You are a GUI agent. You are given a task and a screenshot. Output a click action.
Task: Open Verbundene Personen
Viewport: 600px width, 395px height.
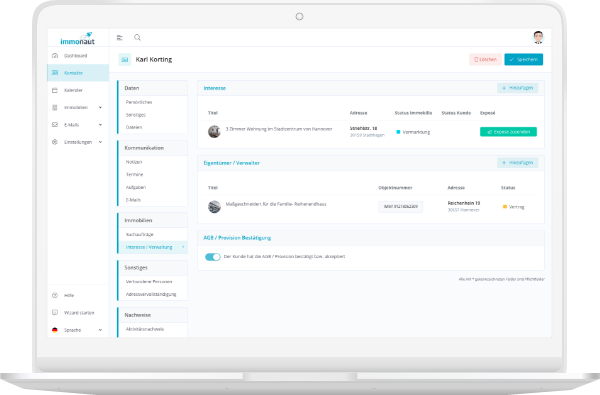(149, 282)
